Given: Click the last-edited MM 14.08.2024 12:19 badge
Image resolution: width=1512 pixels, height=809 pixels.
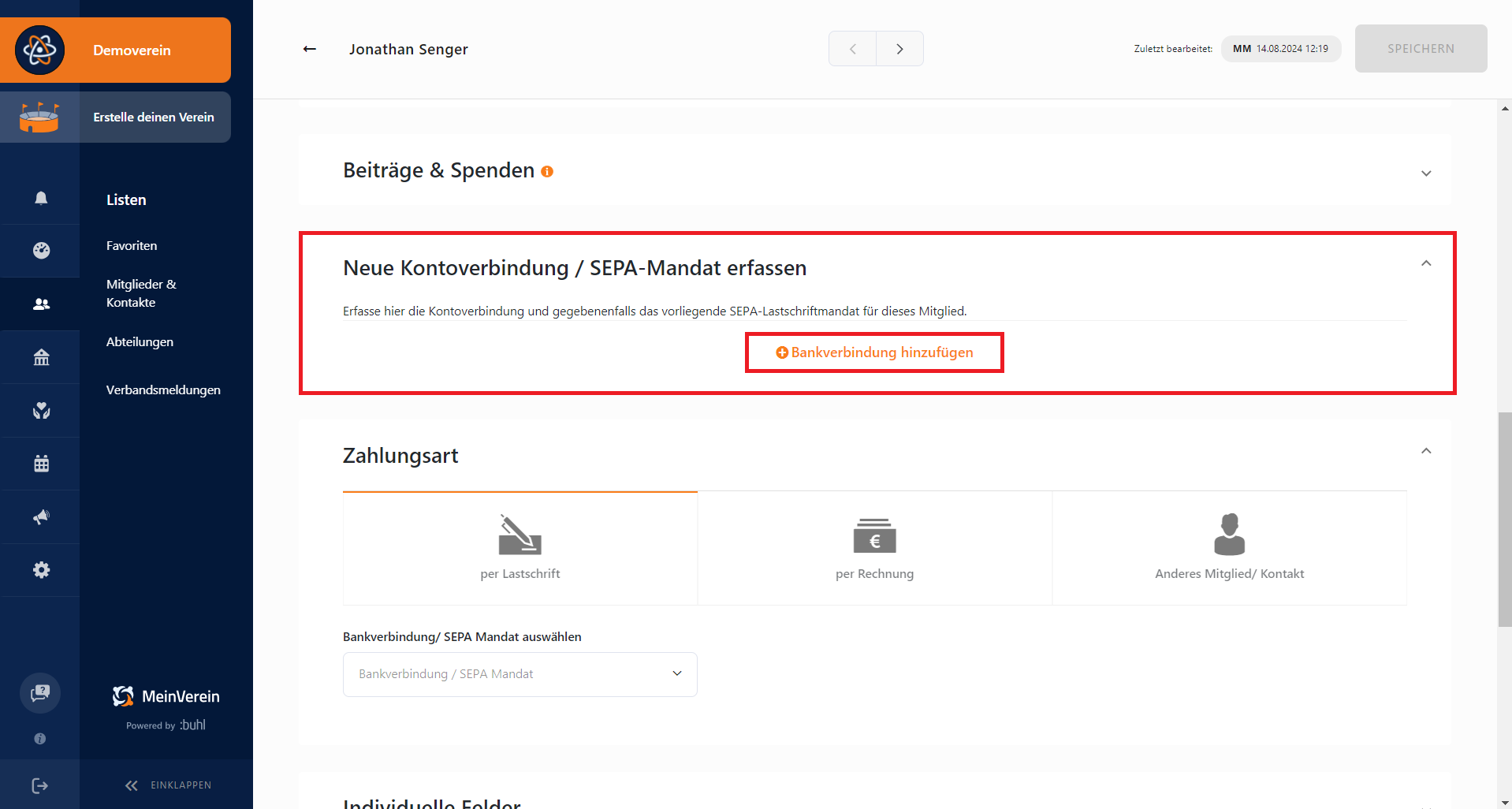Looking at the screenshot, I should click(1281, 49).
